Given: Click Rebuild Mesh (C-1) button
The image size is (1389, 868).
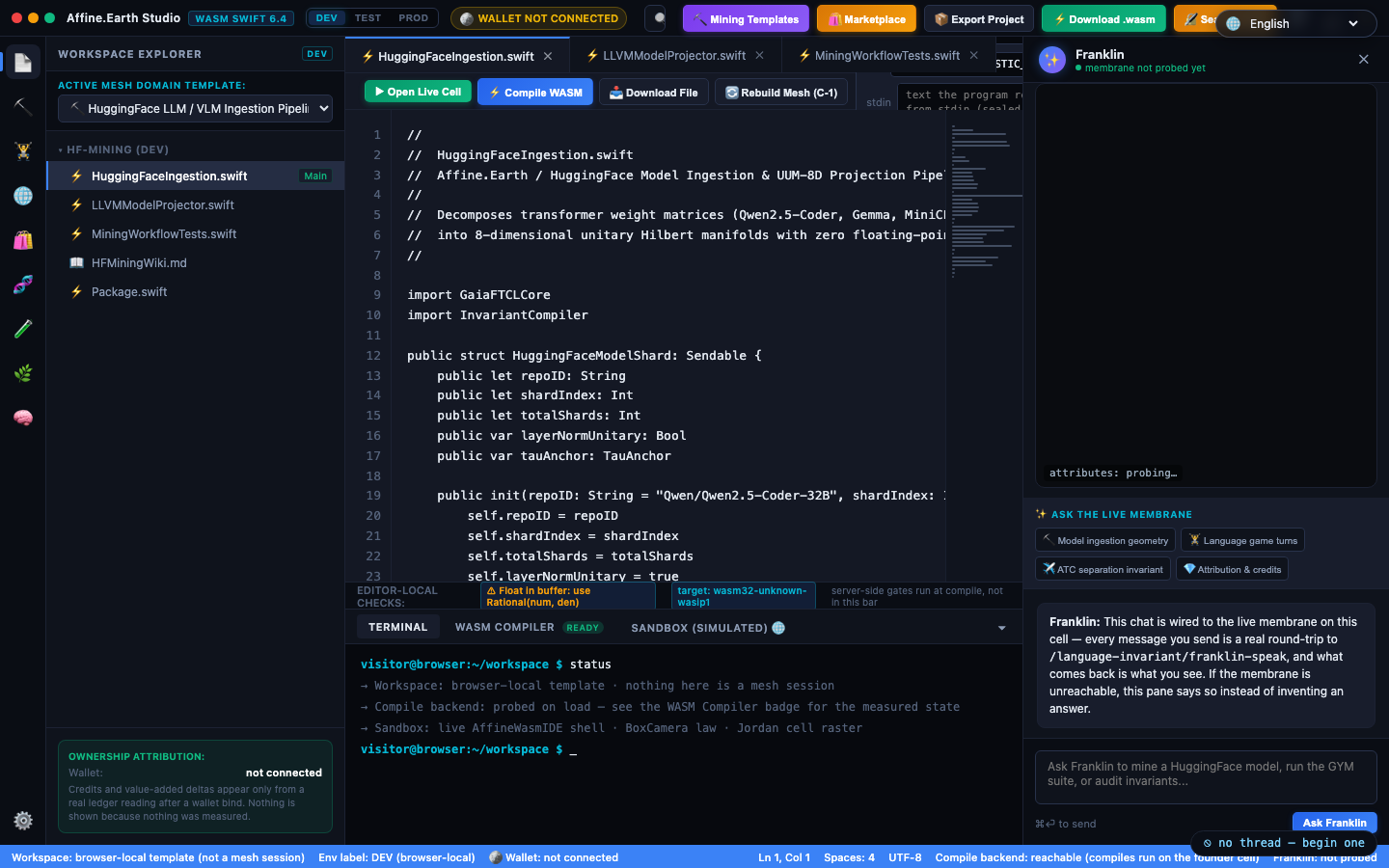Looking at the screenshot, I should click(781, 93).
